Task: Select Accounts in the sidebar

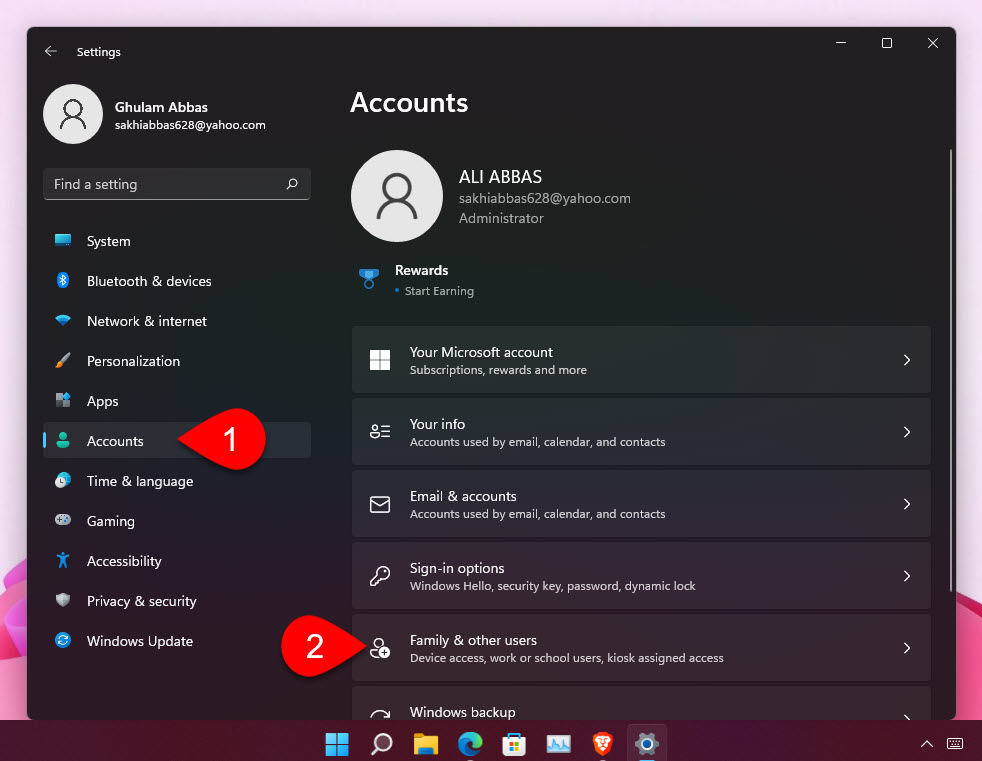Action: pyautogui.click(x=177, y=441)
